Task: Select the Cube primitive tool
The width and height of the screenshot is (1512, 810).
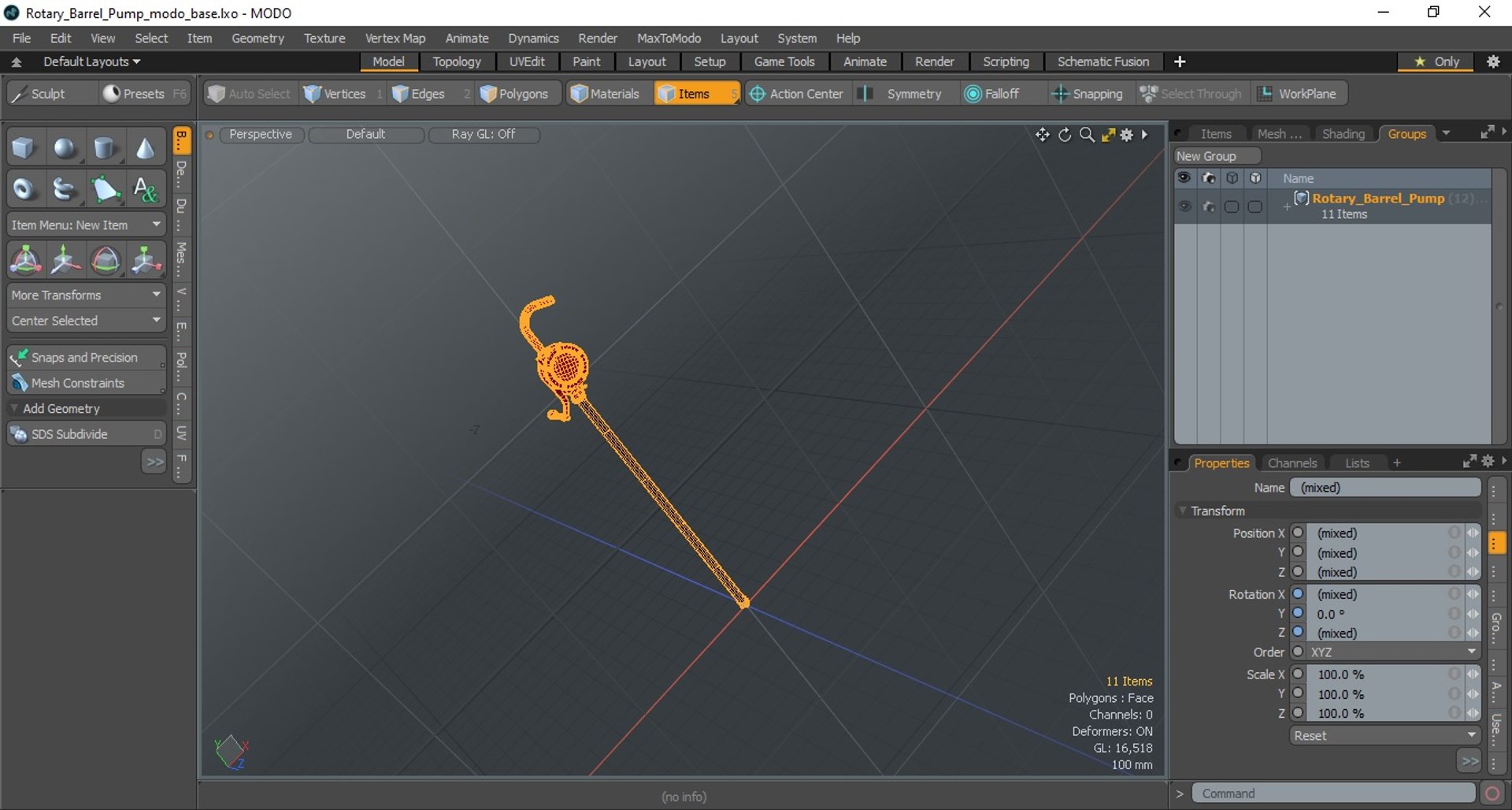Action: [24, 147]
